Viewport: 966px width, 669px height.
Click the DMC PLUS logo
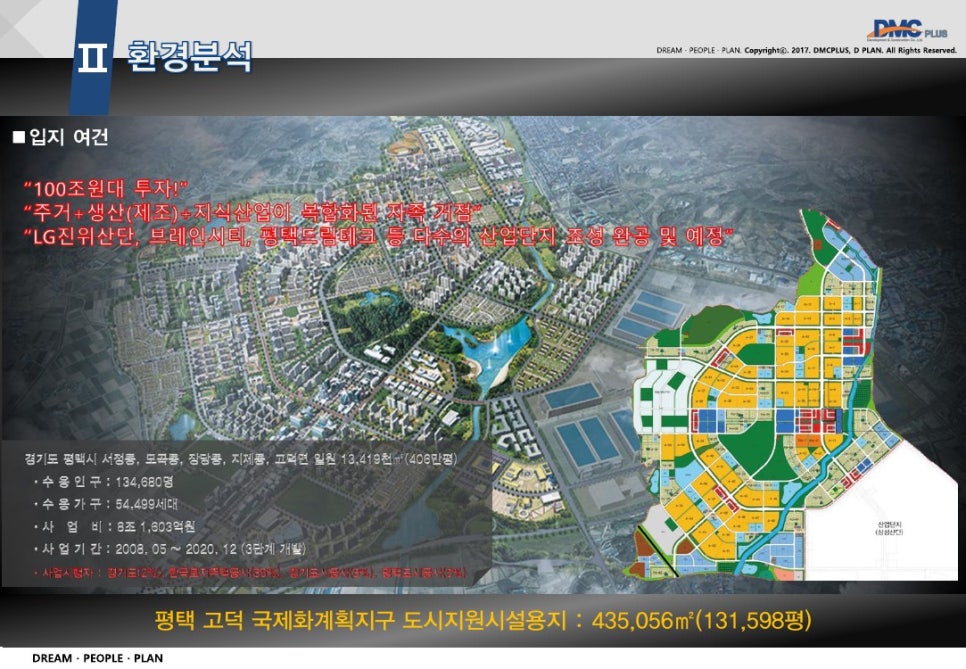(909, 30)
